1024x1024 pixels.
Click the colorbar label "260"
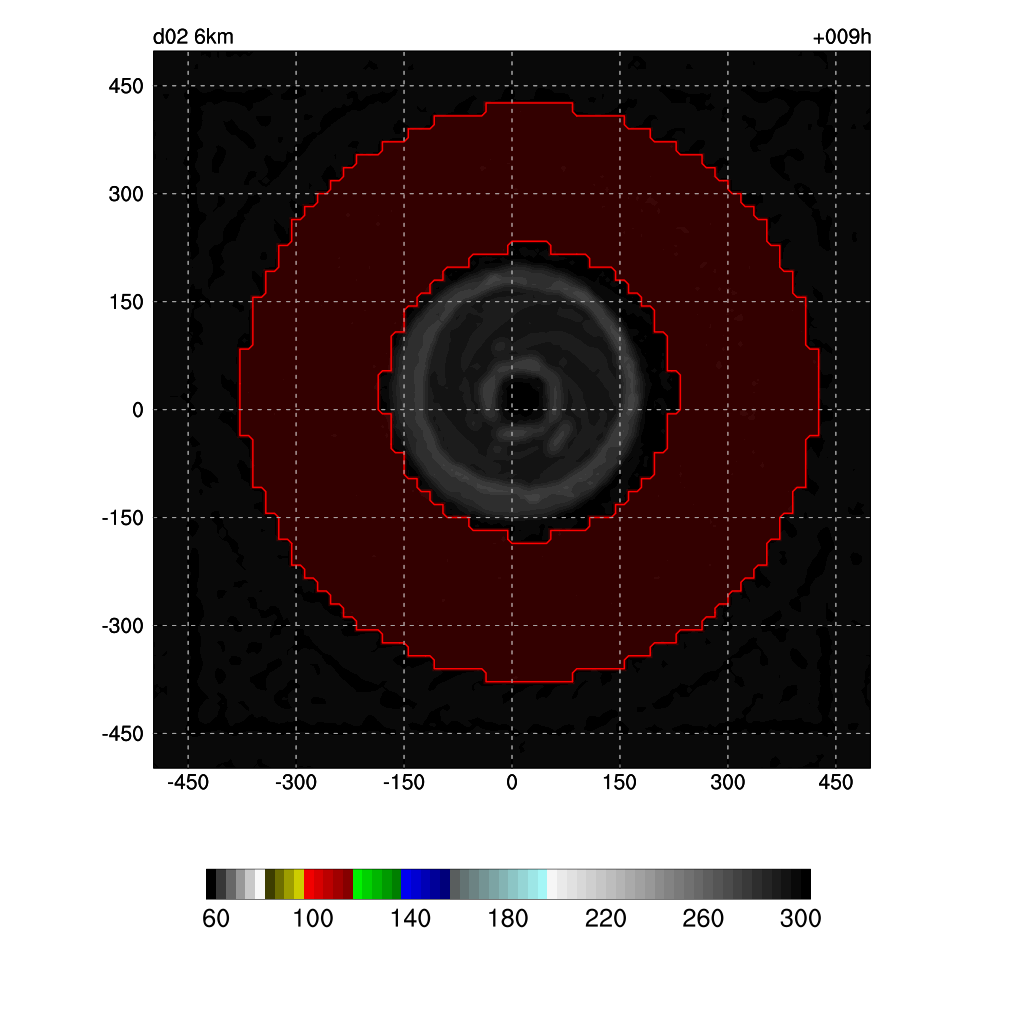(703, 919)
